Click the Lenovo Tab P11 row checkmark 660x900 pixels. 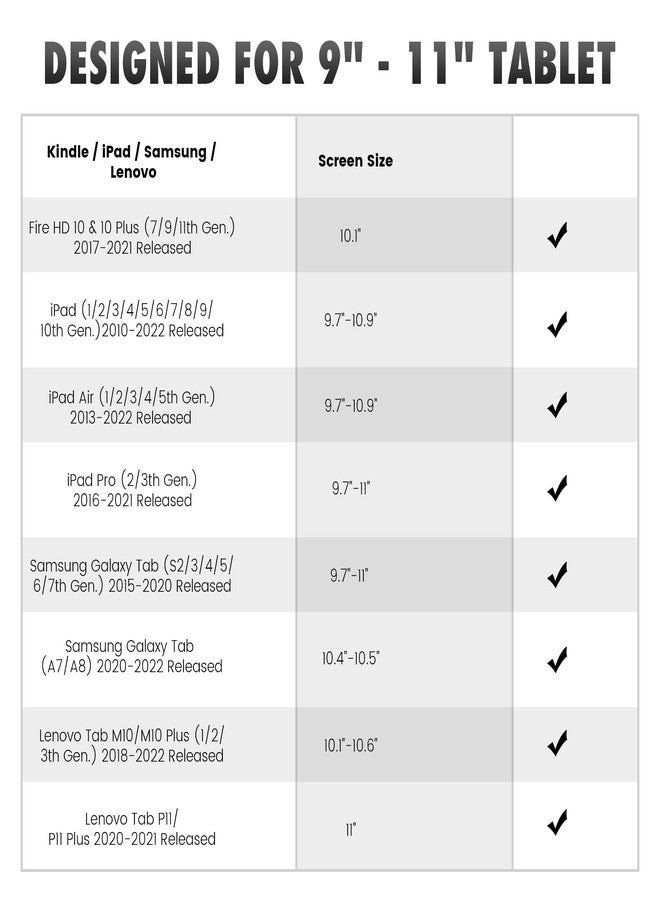pyautogui.click(x=557, y=822)
